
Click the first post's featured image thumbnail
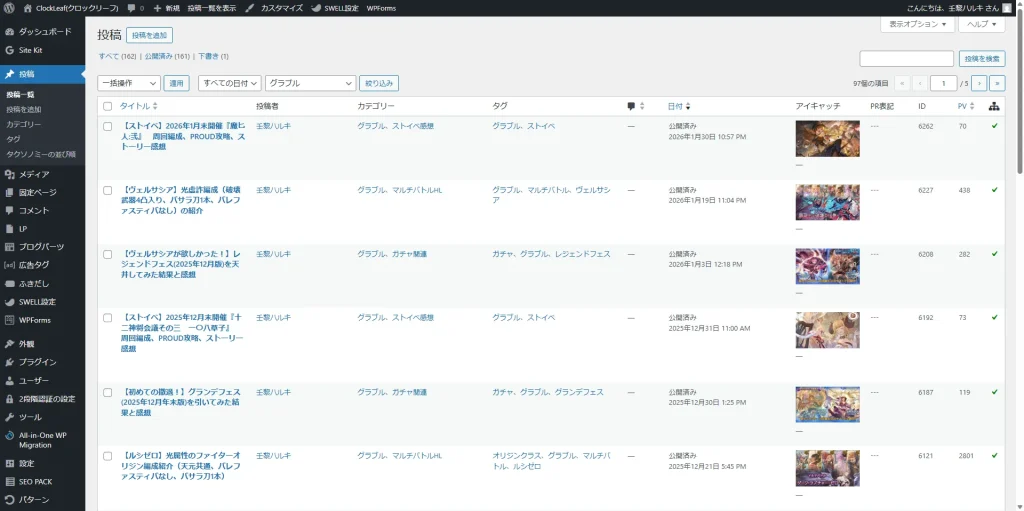(x=827, y=138)
